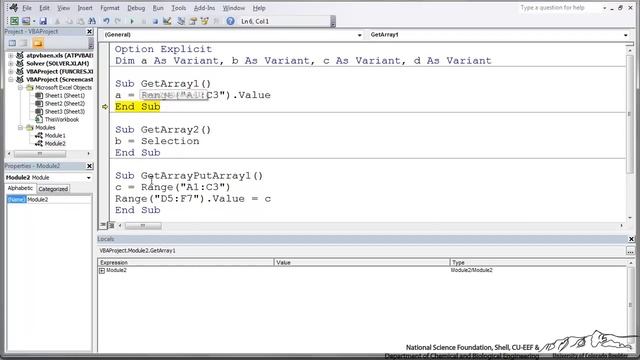Click the Insert UserForm toolbar icon
640x360 pixels.
26,21
